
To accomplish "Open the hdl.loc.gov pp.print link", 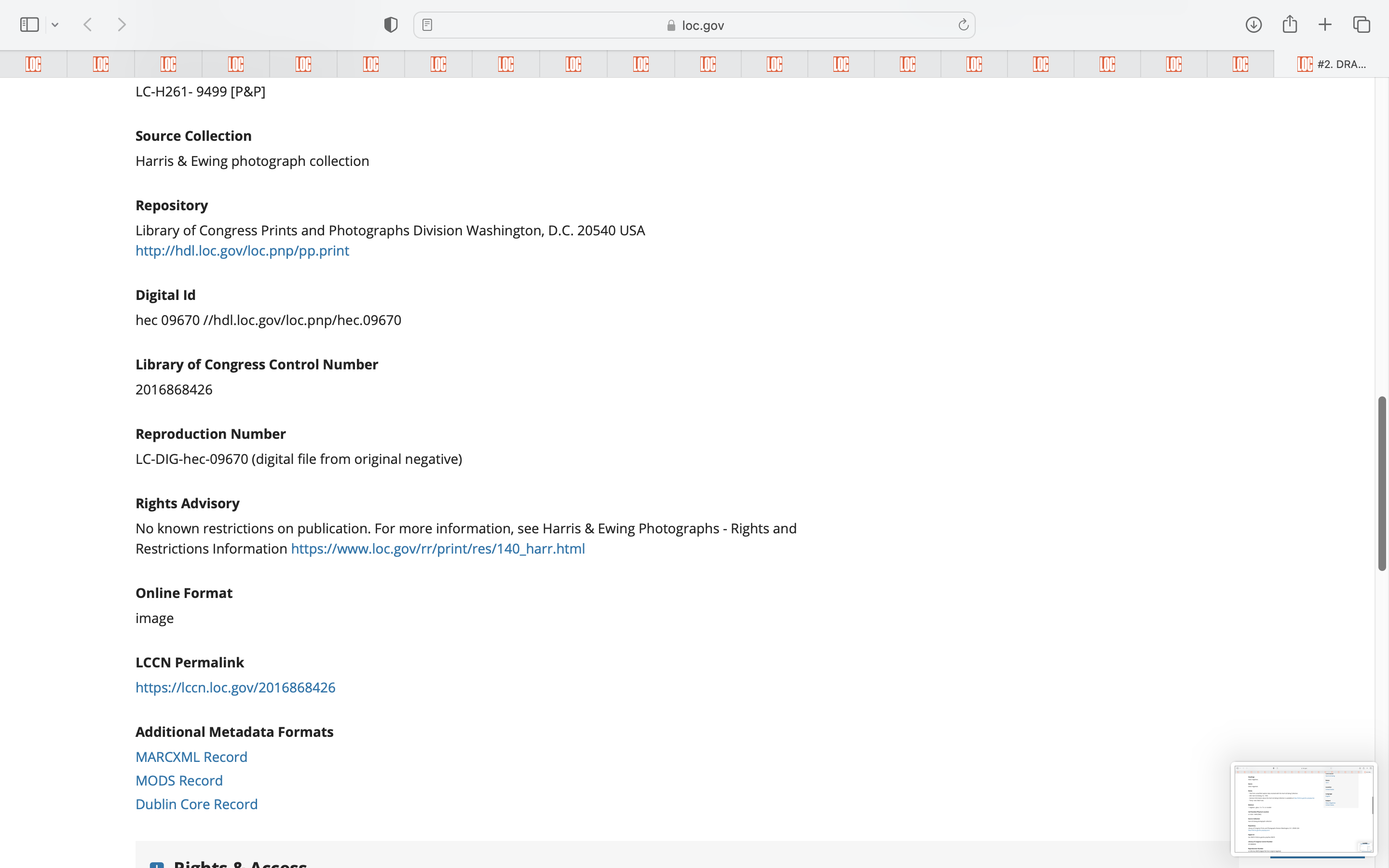I will pos(242,251).
